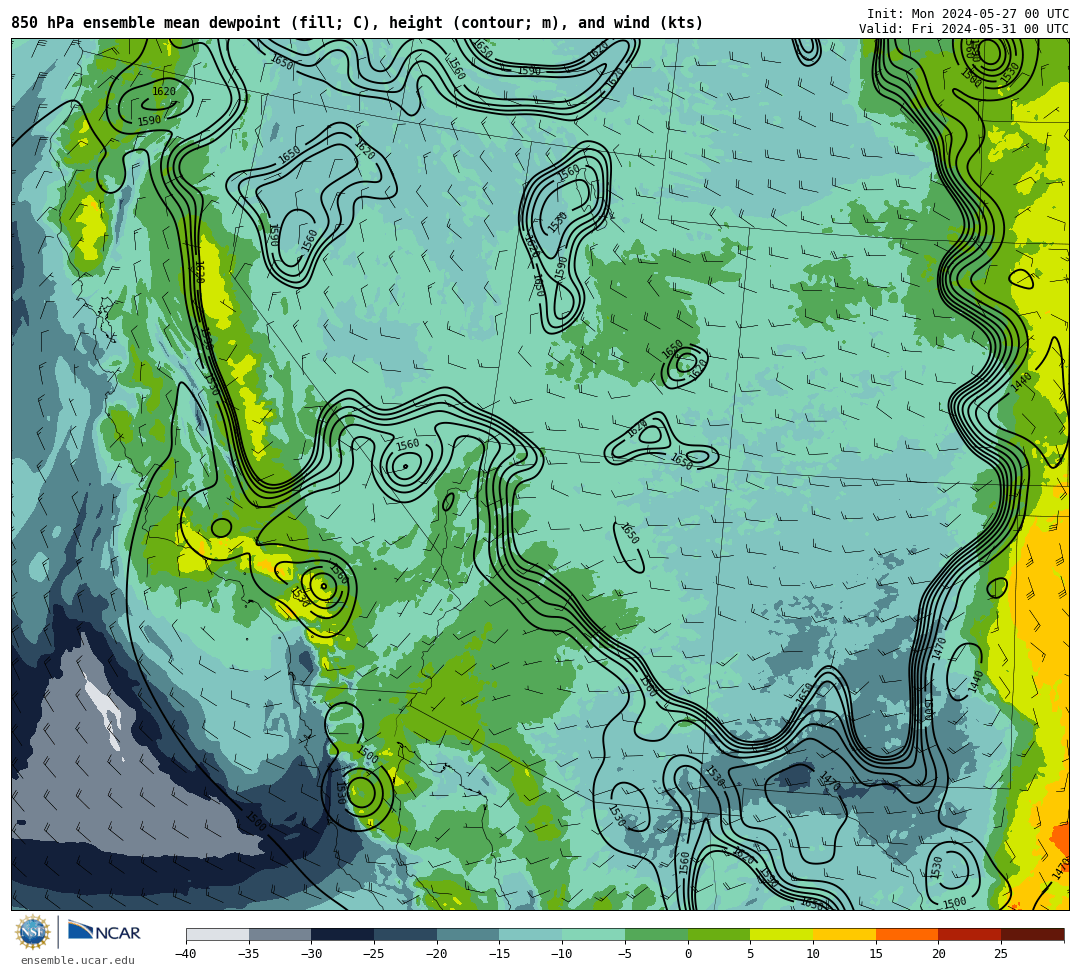Click the NSF logo
This screenshot has height=973, width=1080.
point(33,932)
